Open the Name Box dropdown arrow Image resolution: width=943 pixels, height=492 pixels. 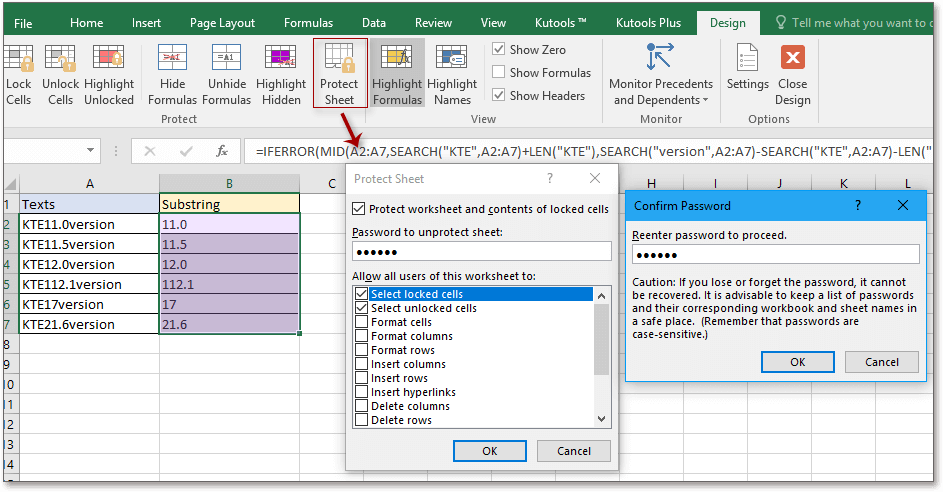click(x=107, y=152)
